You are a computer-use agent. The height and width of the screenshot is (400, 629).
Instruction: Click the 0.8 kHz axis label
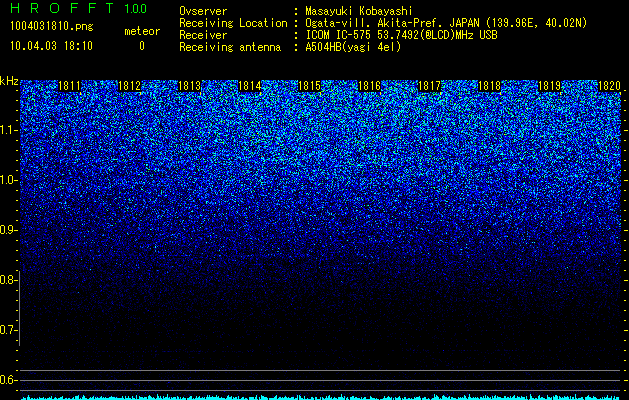click(8, 280)
